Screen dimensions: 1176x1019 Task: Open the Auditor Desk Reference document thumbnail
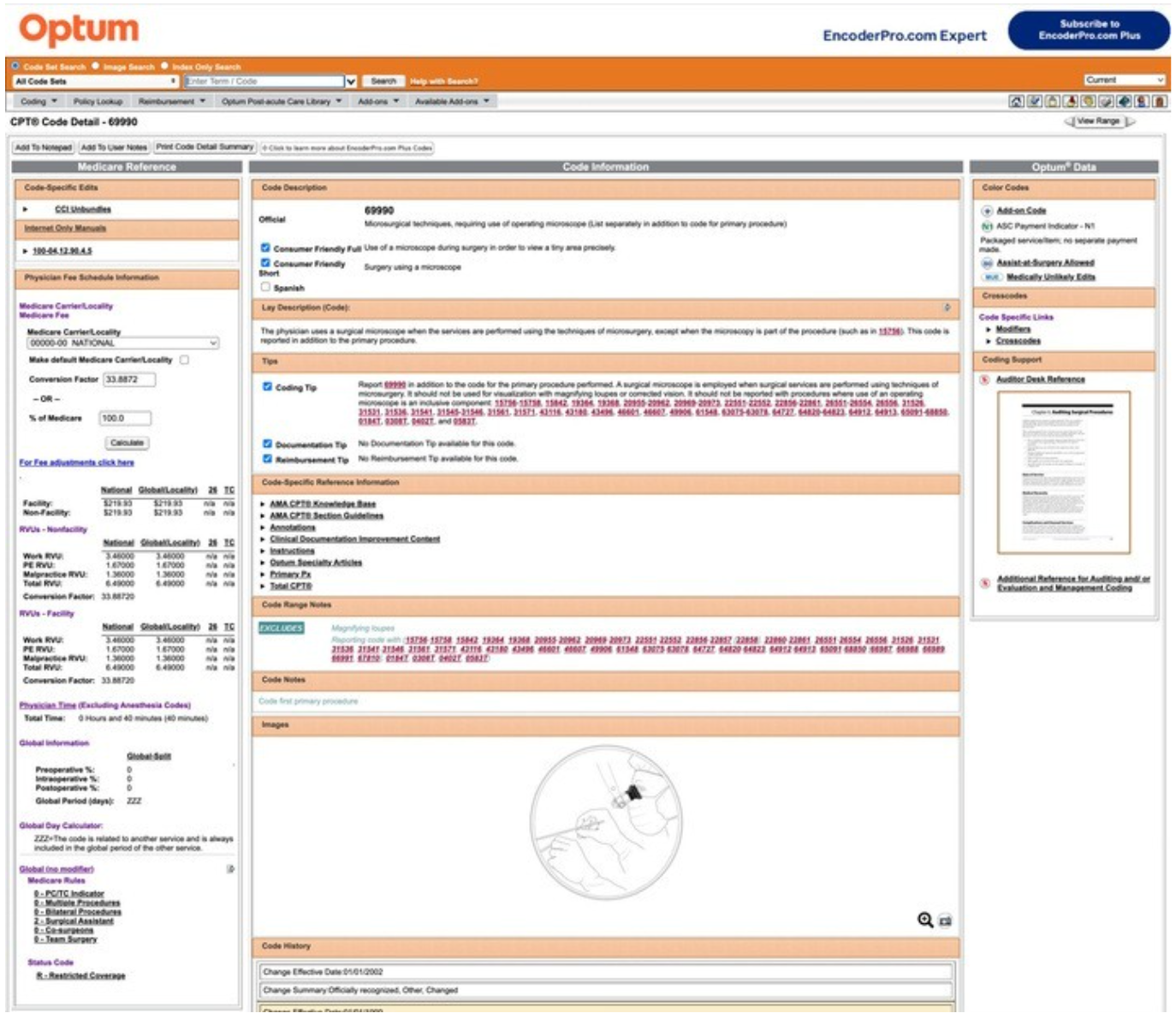coord(1063,473)
